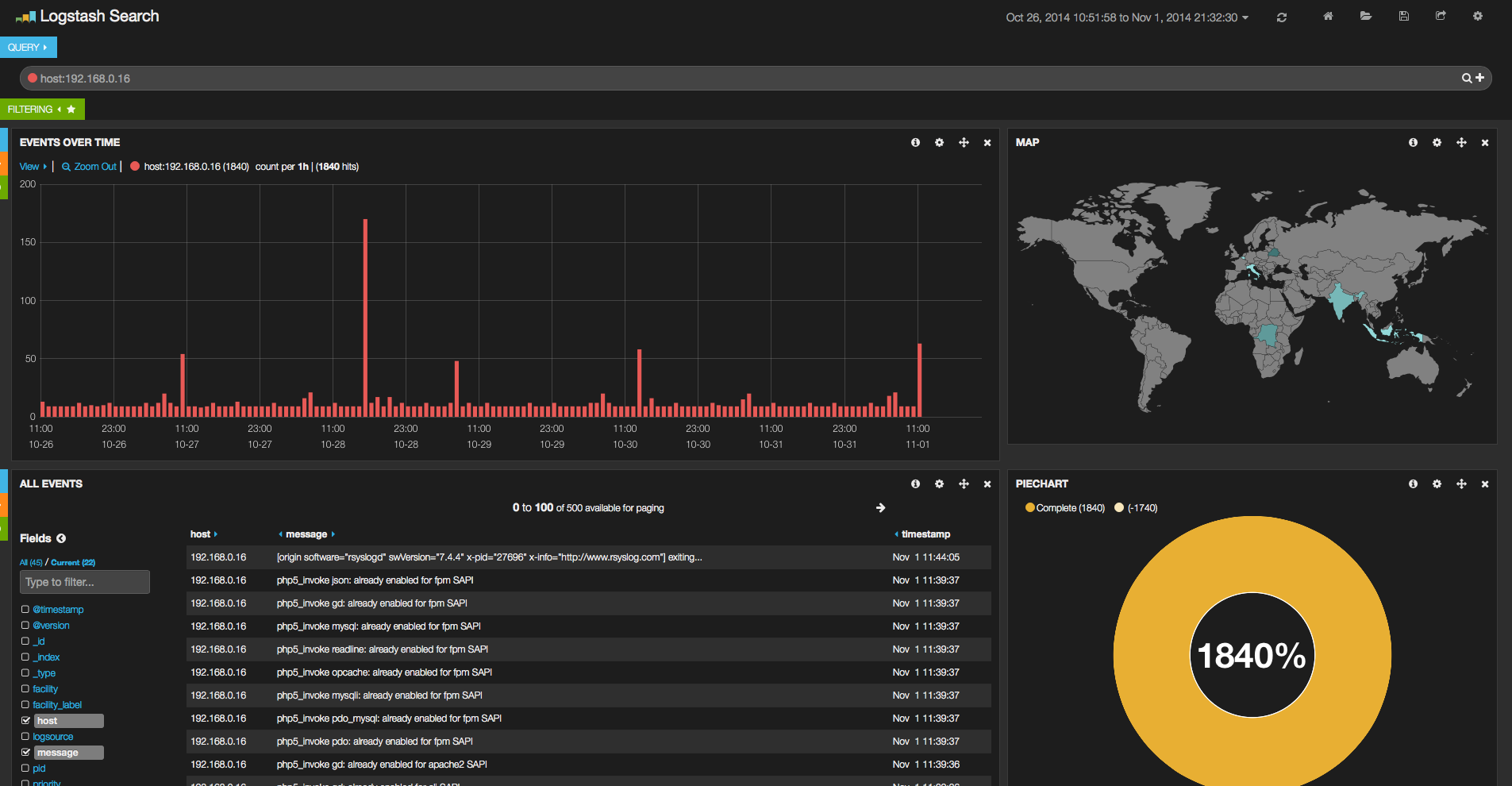
Task: Enable the _type field checkbox
Action: (x=25, y=673)
